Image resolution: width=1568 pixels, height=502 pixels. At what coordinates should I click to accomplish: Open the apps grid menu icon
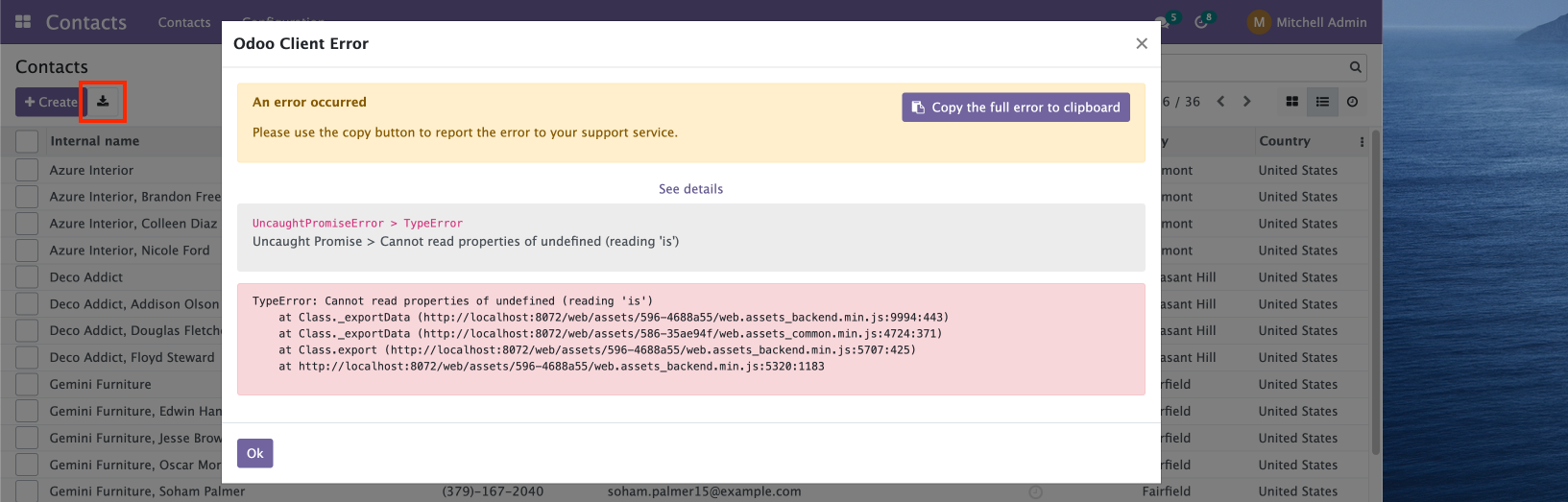click(x=24, y=21)
